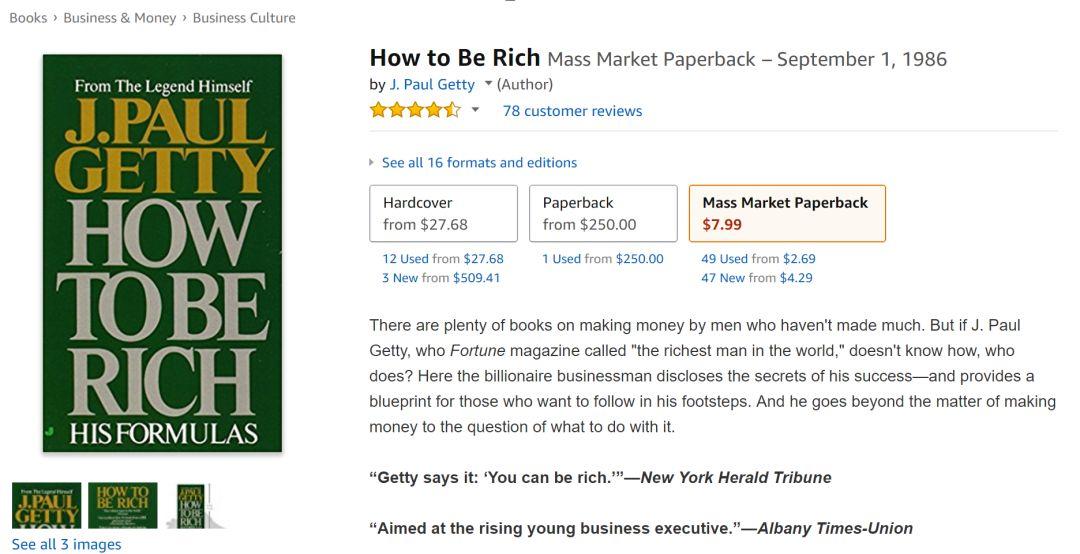Click the star rating icons
1080x554 pixels.
(415, 111)
